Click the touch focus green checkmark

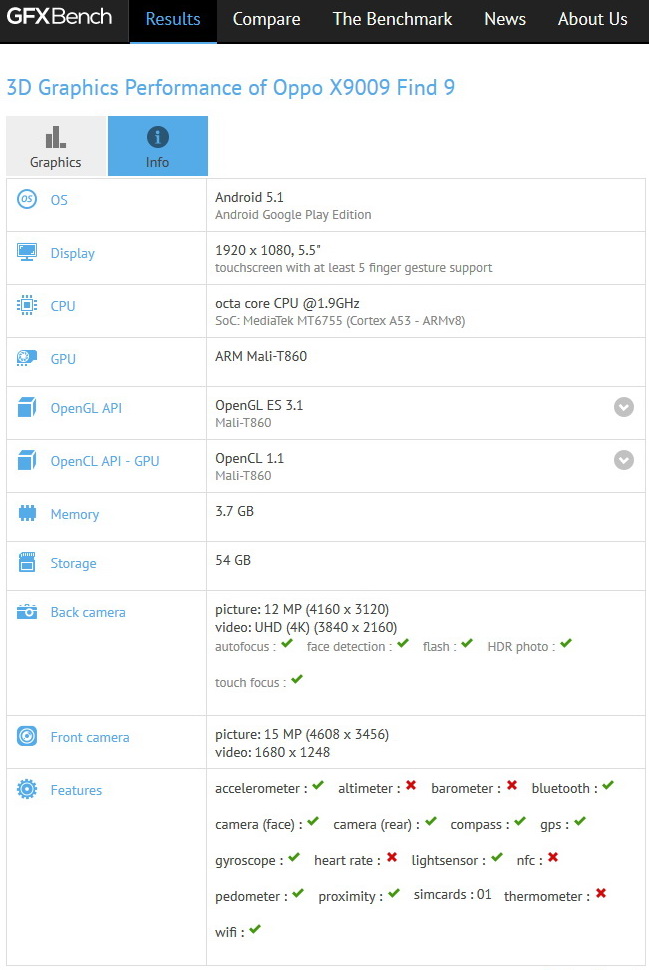click(x=297, y=679)
